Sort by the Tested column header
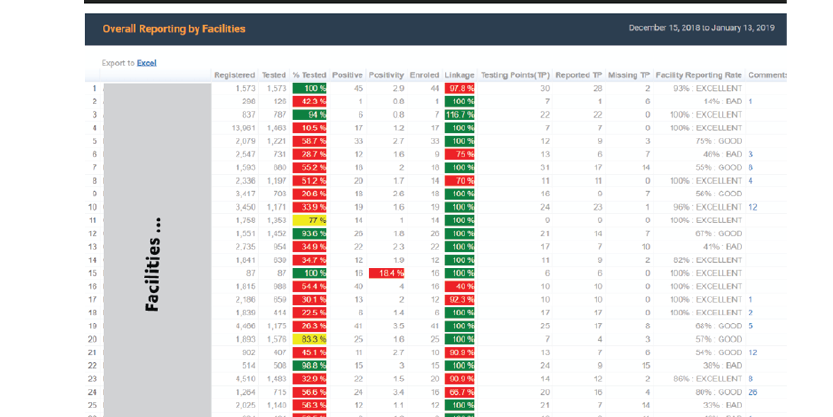The width and height of the screenshot is (833, 417). pos(273,75)
